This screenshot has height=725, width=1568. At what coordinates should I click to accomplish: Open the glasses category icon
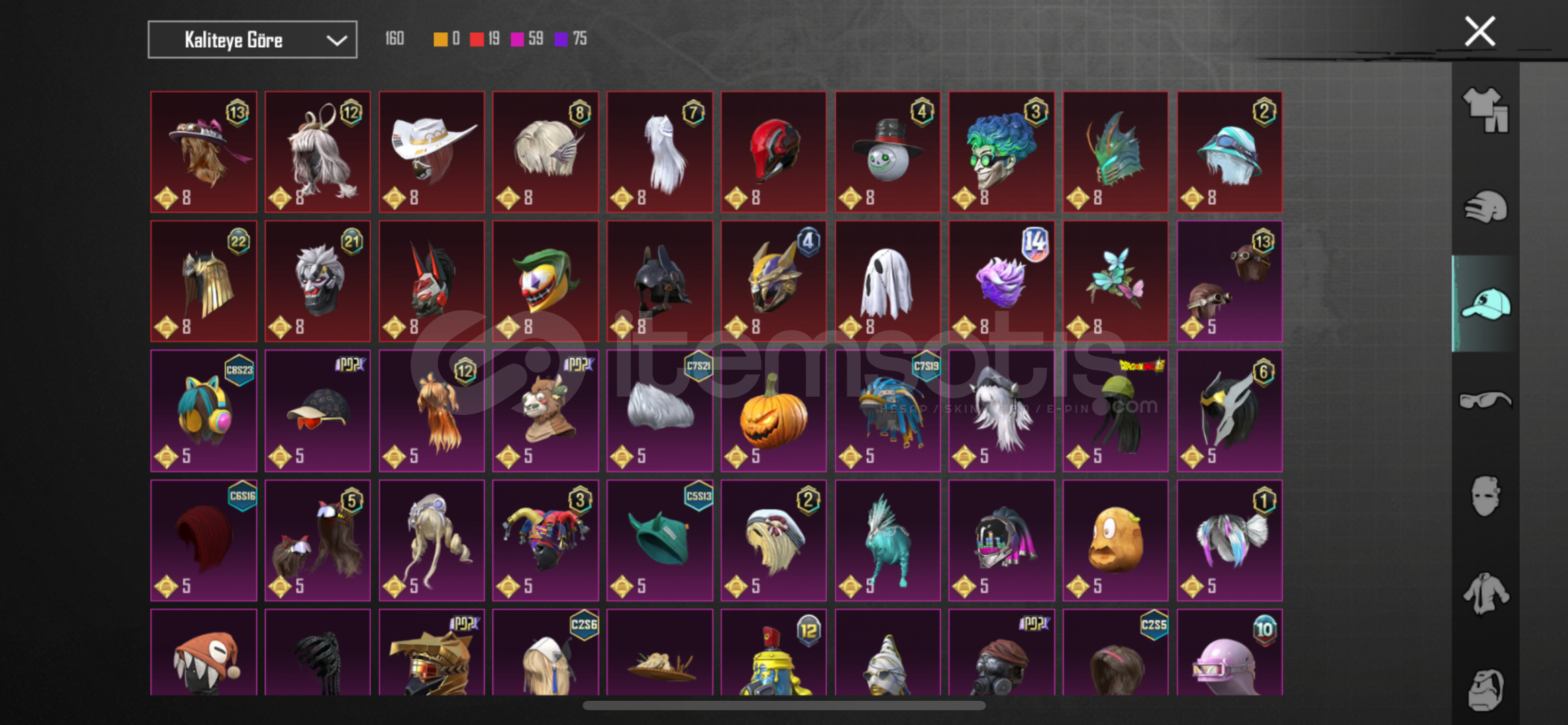point(1485,400)
